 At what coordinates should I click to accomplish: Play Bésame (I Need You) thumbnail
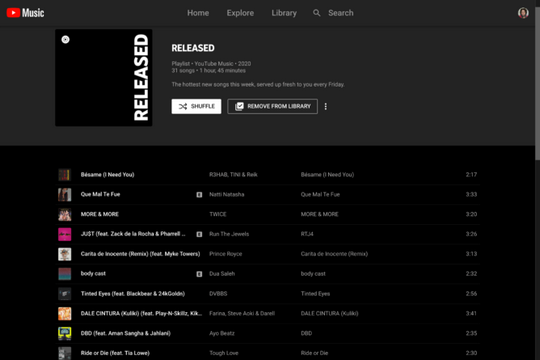65,175
